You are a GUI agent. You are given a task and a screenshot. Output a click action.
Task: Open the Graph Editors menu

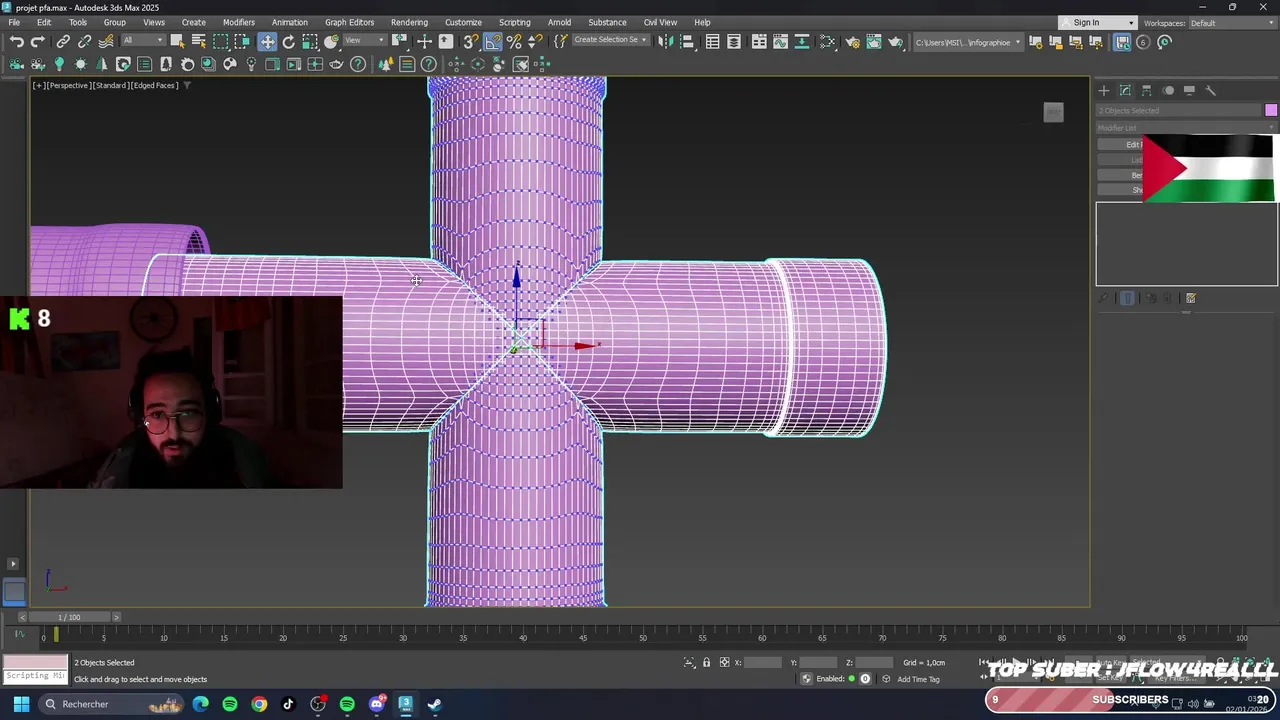[349, 22]
